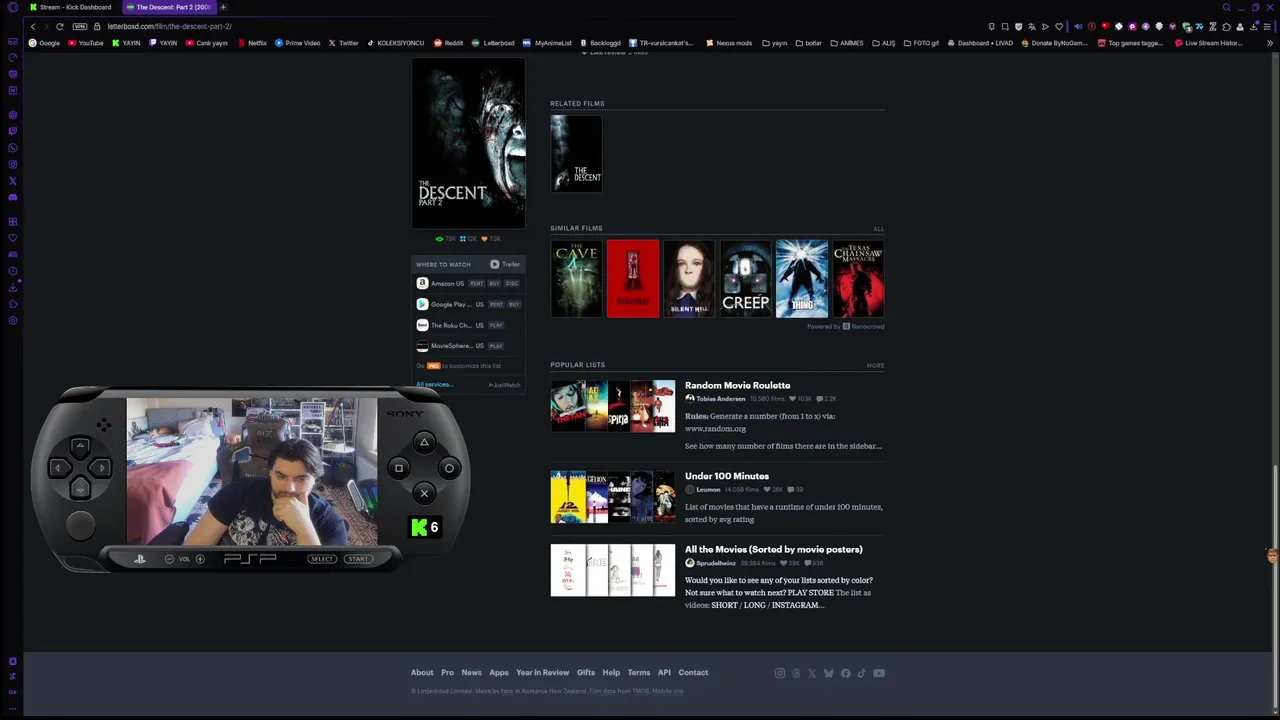Image resolution: width=1280 pixels, height=720 pixels.
Task: Open The Thing poster
Action: [x=802, y=279]
